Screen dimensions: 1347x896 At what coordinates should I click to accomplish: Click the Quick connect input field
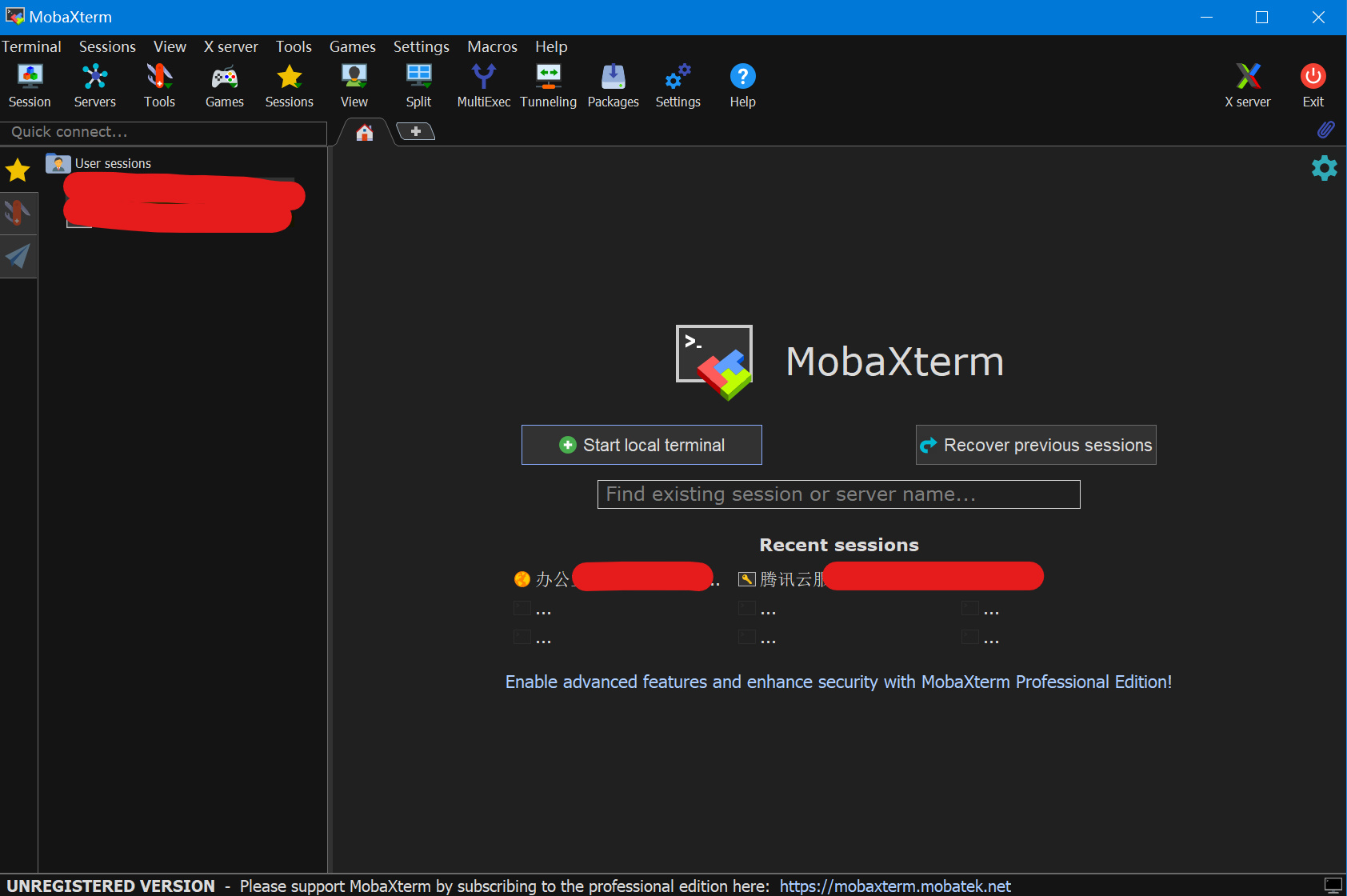pyautogui.click(x=164, y=132)
